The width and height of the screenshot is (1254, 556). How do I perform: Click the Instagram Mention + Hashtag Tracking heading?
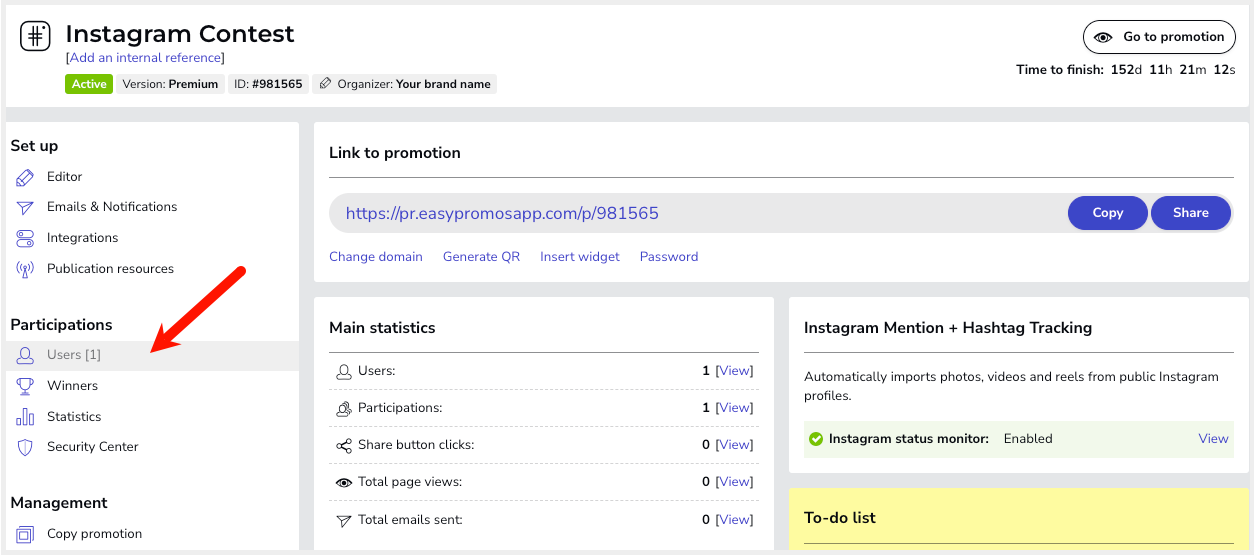click(948, 328)
